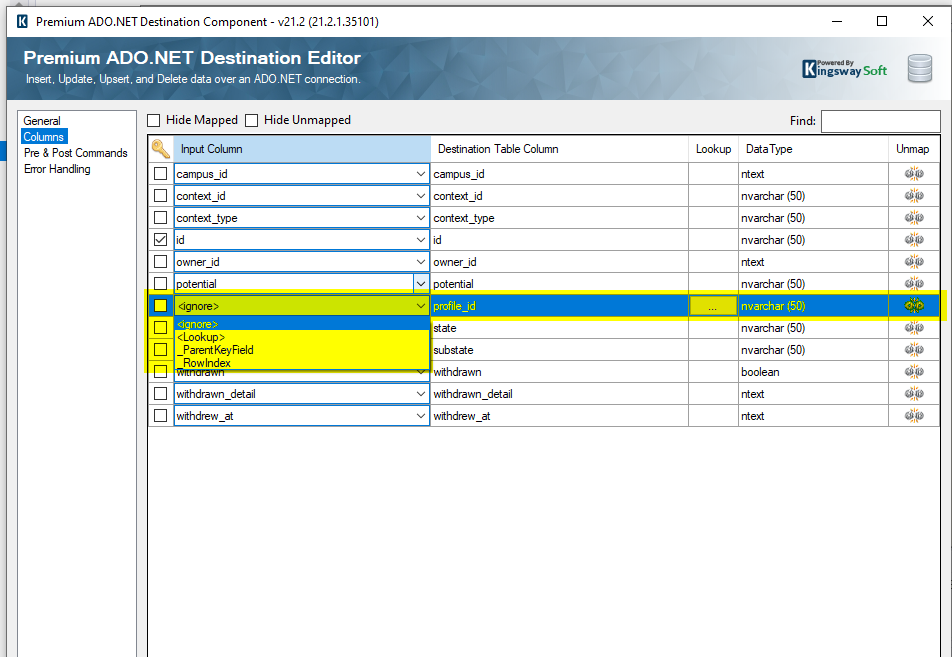The image size is (952, 658).
Task: Click the unmap icon for profile_id row
Action: point(914,305)
